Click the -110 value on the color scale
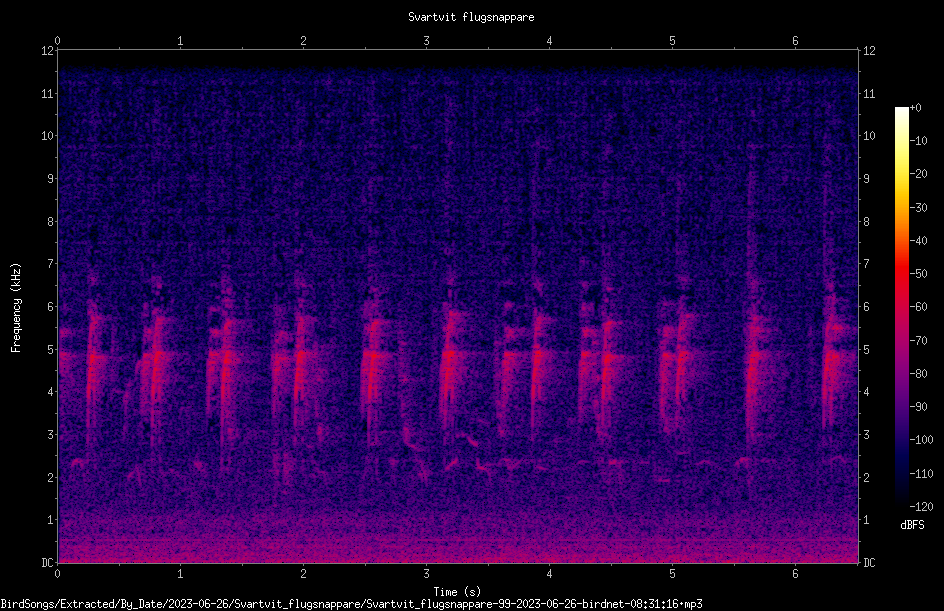 [x=922, y=474]
